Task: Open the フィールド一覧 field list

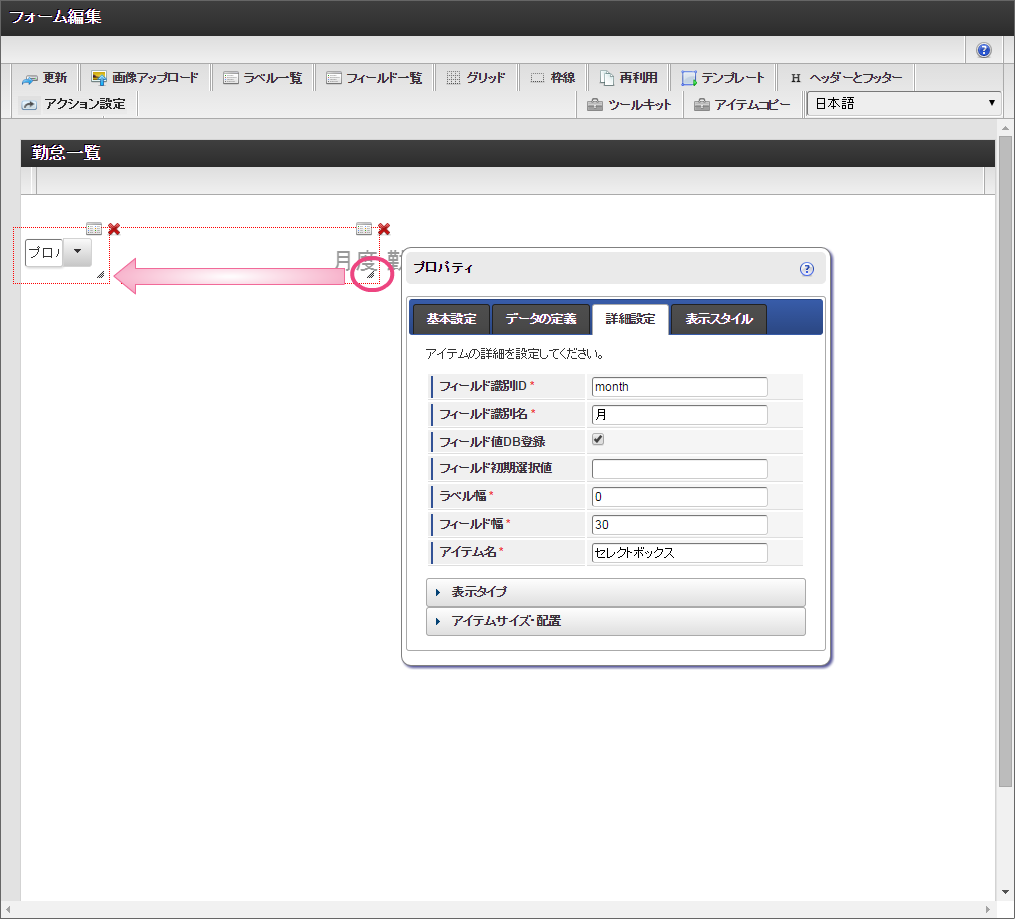Action: pos(374,78)
